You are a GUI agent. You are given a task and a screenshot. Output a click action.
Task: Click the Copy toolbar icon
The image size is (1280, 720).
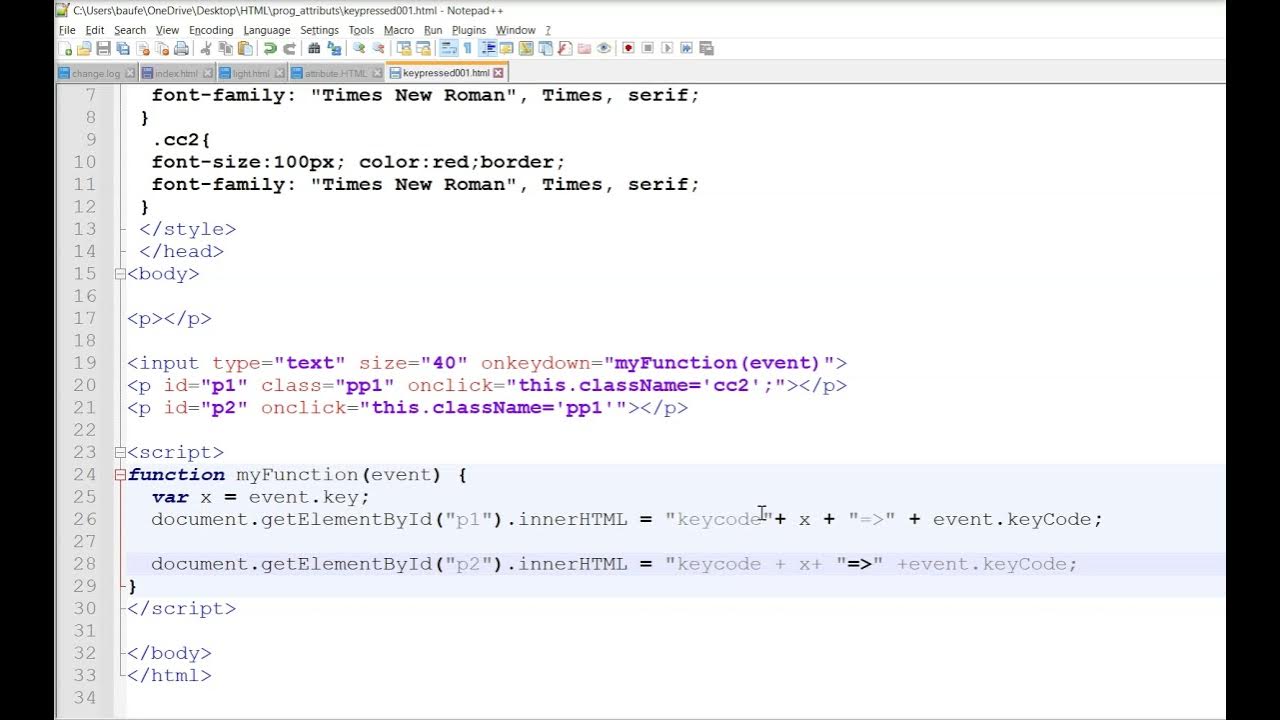[x=226, y=48]
